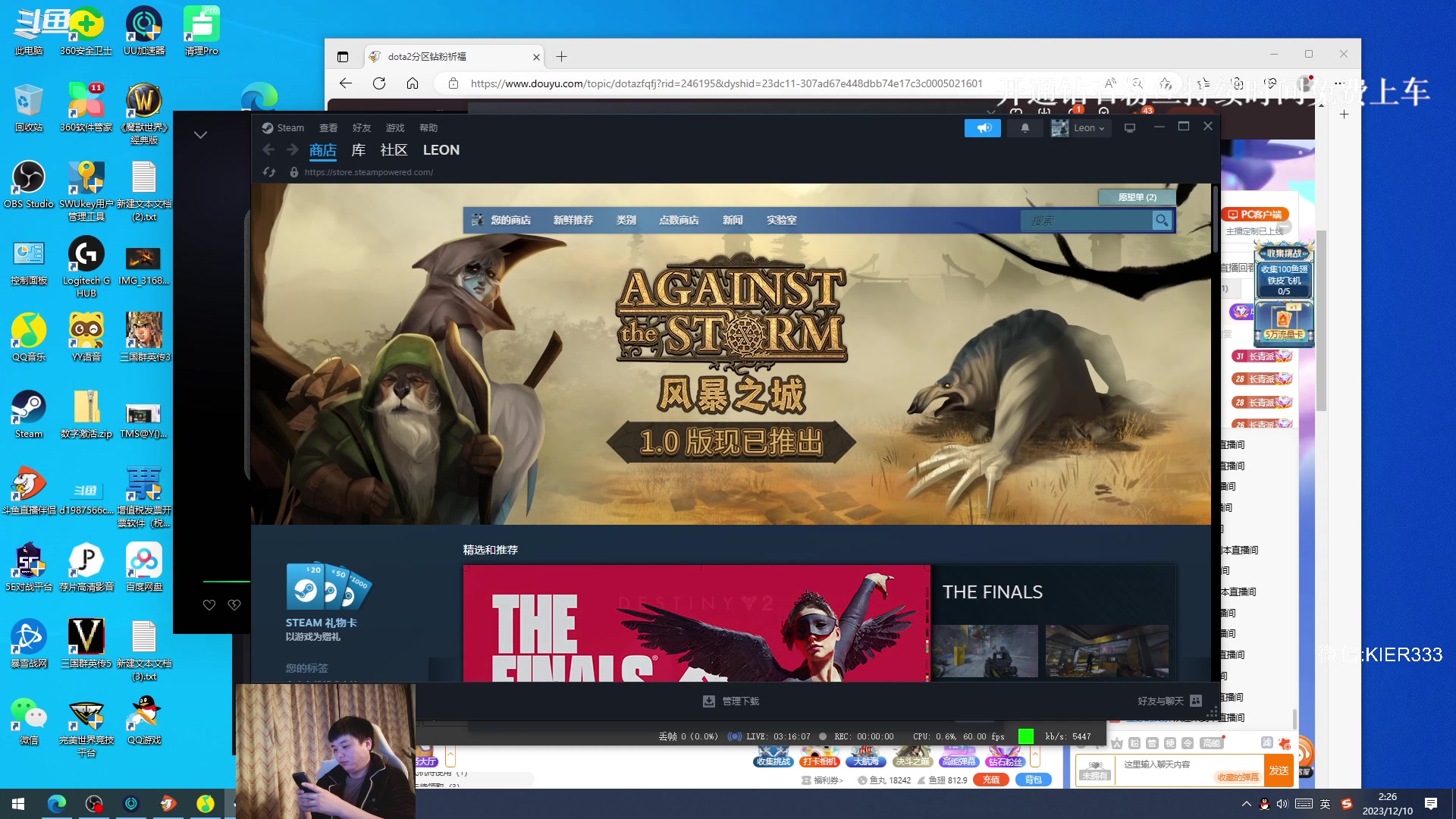Open Steam Big Picture display icon
This screenshot has height=819, width=1456.
click(x=1129, y=128)
